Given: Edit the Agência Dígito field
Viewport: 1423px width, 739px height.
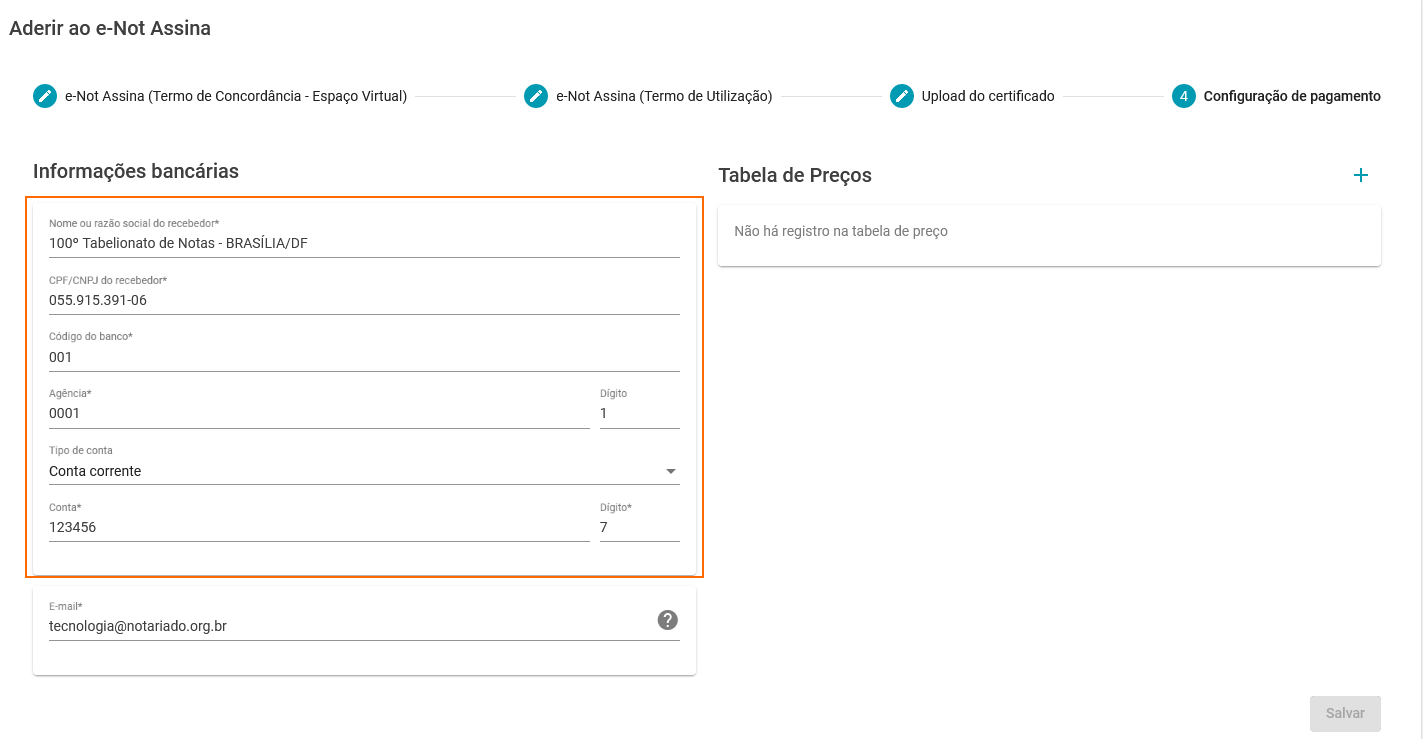Looking at the screenshot, I should (640, 413).
